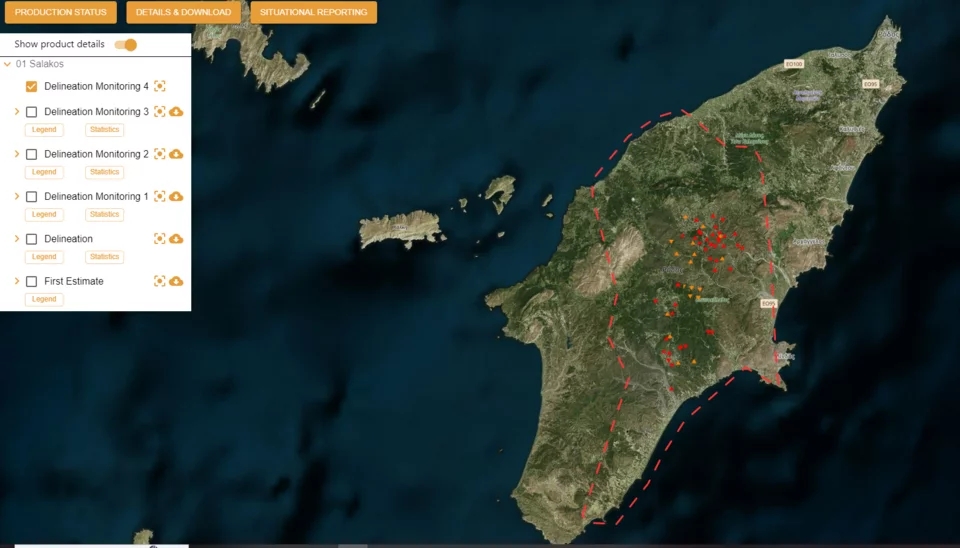Open Legend for Delineation Monitoring 3

click(x=44, y=129)
